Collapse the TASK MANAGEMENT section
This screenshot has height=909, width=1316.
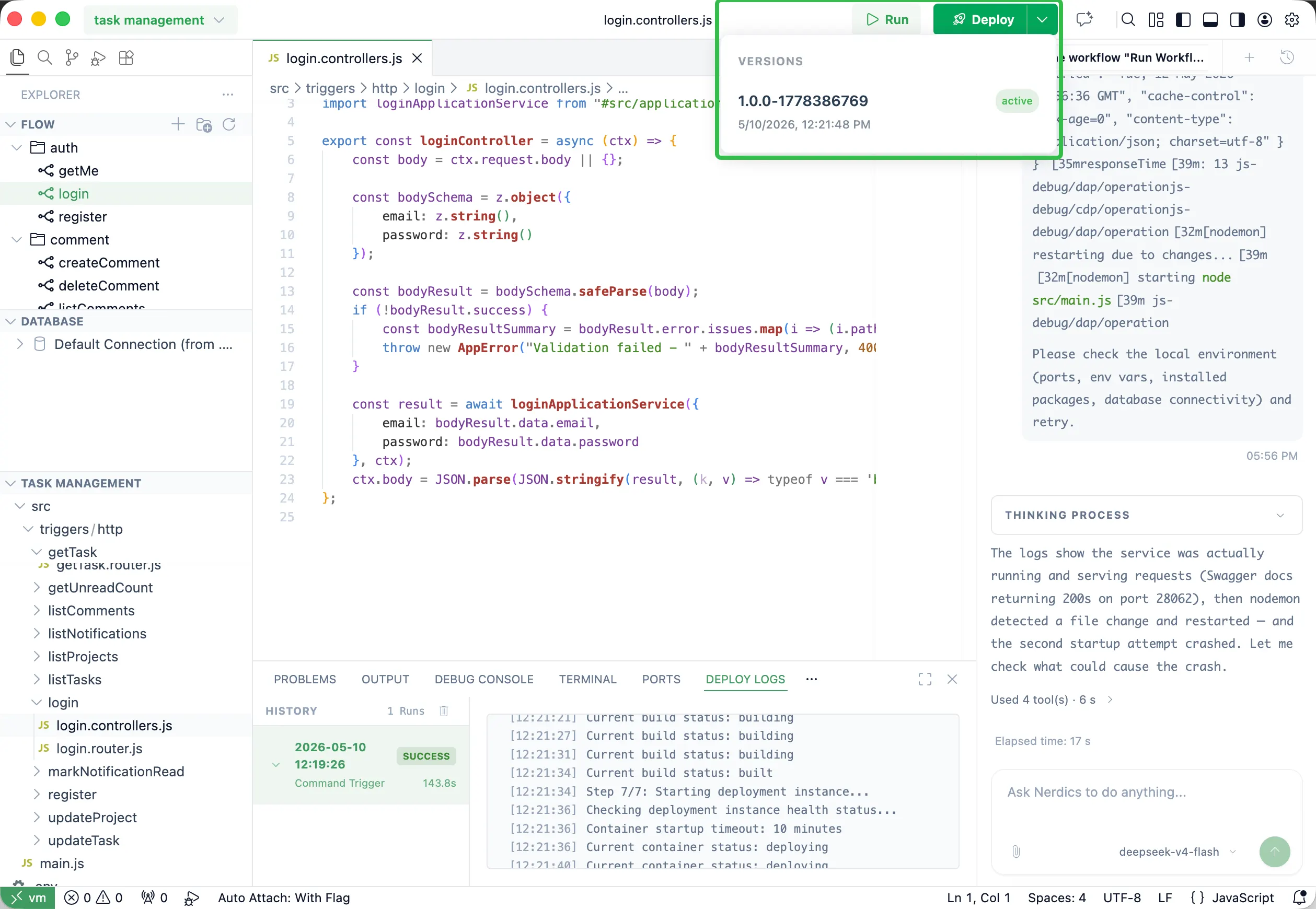(10, 483)
